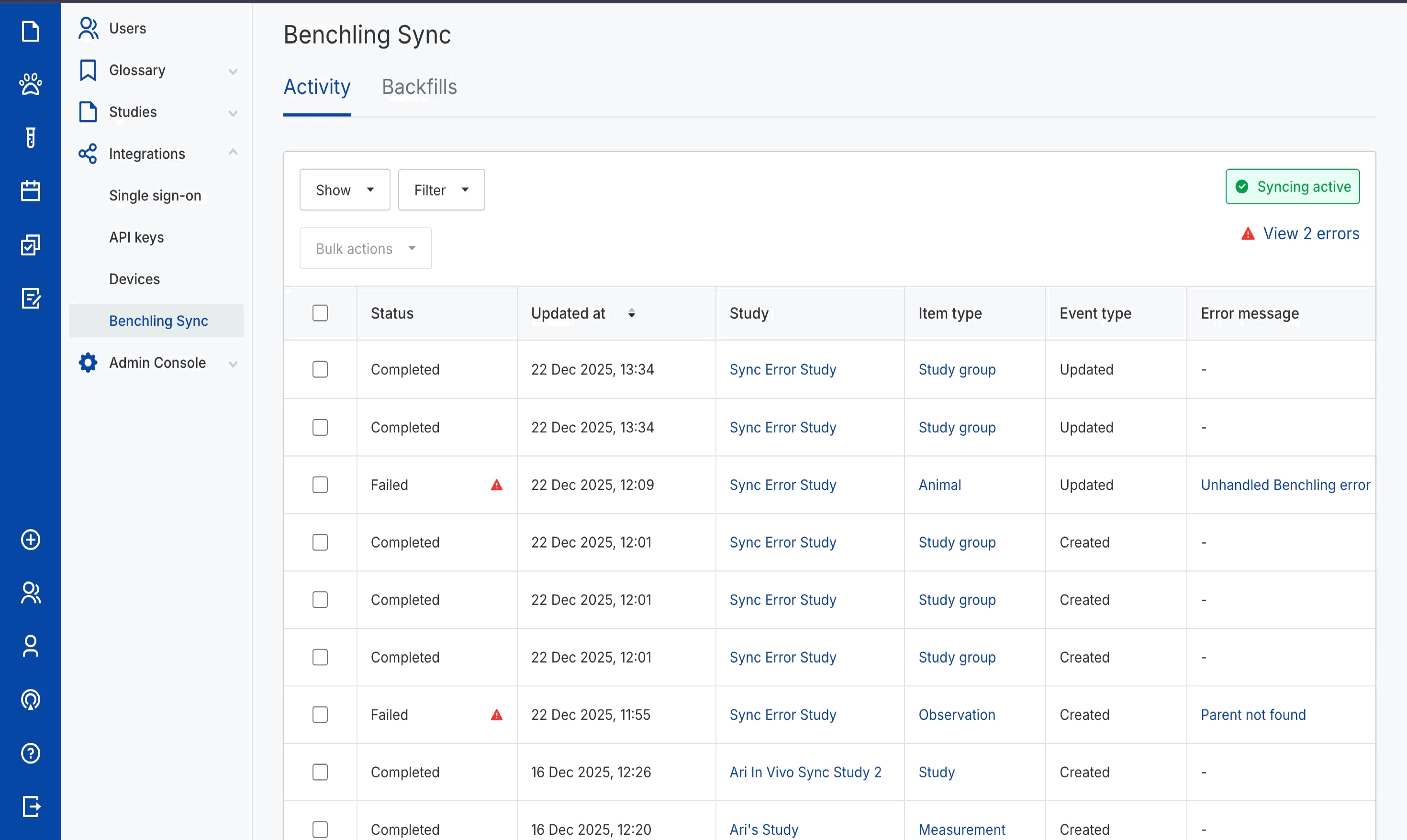Open the calendar icon in sidebar
Screen dimensions: 1407x840
pyautogui.click(x=31, y=191)
